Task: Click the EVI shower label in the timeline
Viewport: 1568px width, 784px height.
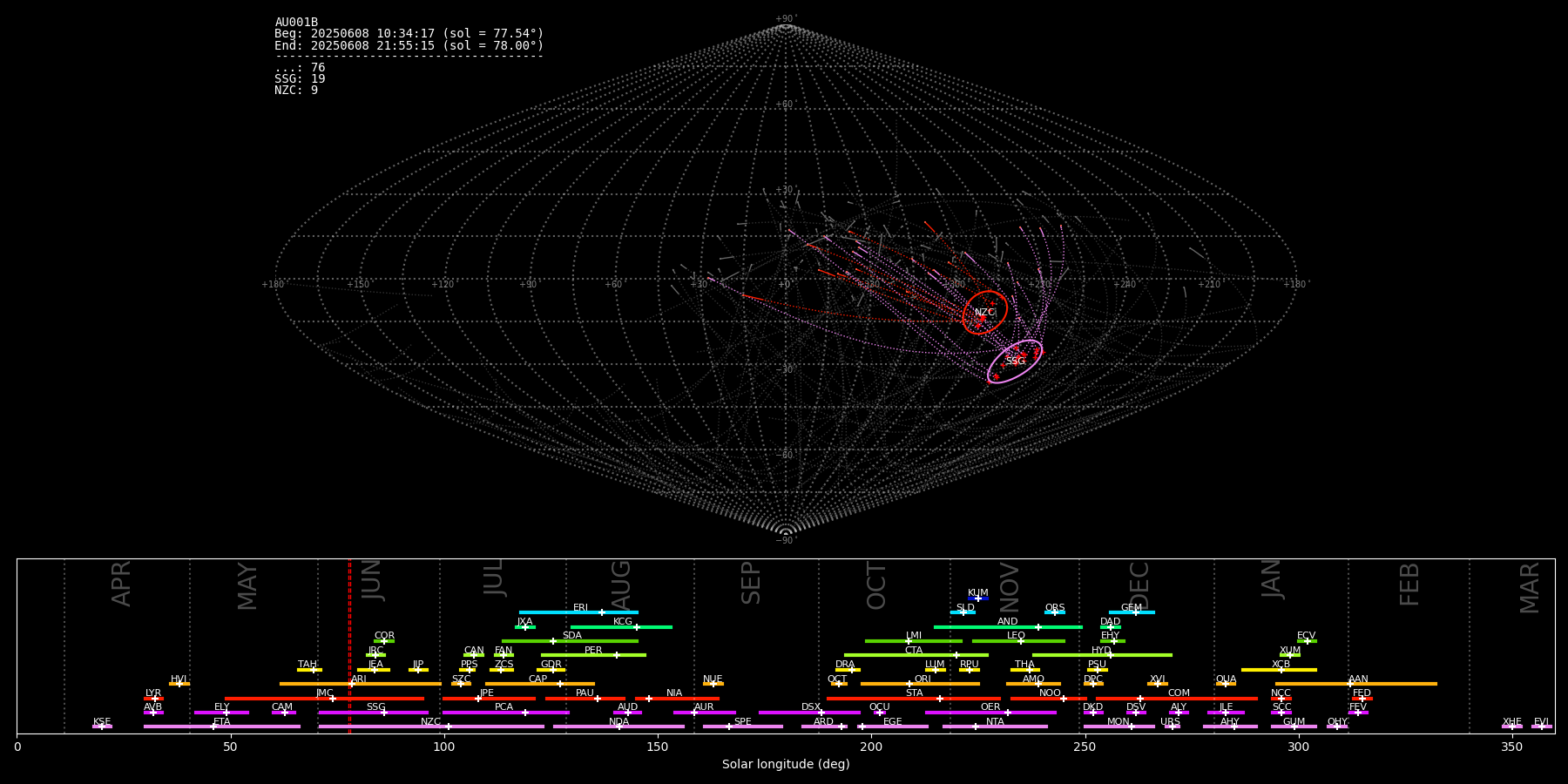Action: coord(1542,722)
